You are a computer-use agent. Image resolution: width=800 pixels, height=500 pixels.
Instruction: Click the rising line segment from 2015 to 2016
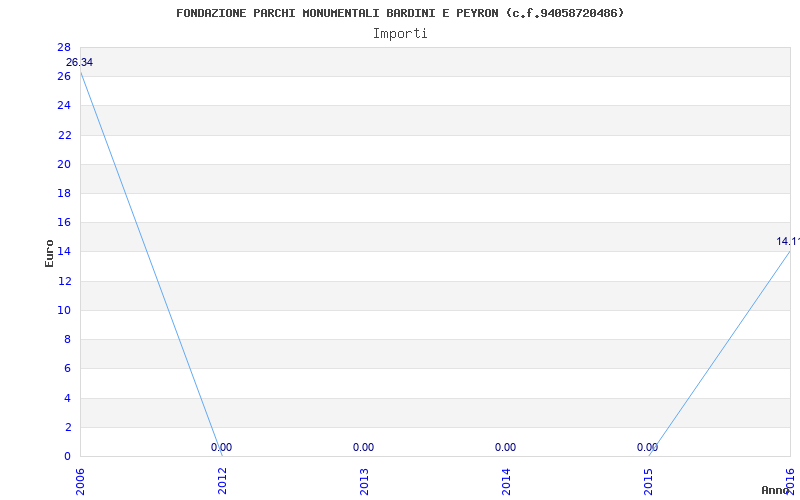click(x=719, y=353)
